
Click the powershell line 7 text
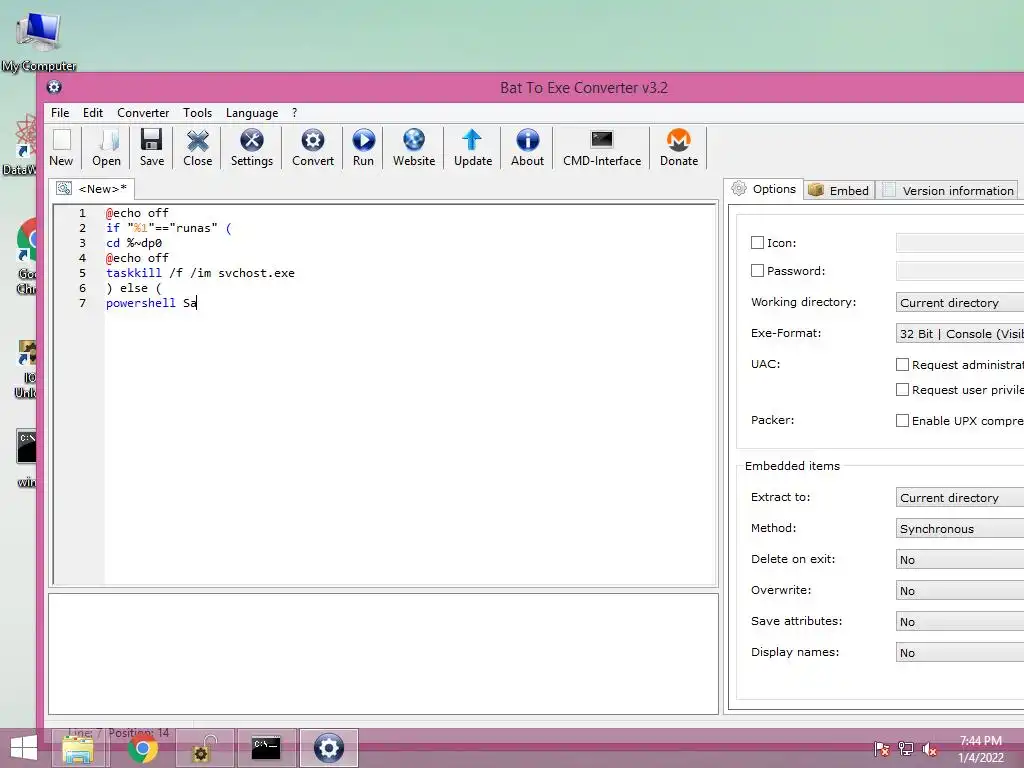point(152,303)
